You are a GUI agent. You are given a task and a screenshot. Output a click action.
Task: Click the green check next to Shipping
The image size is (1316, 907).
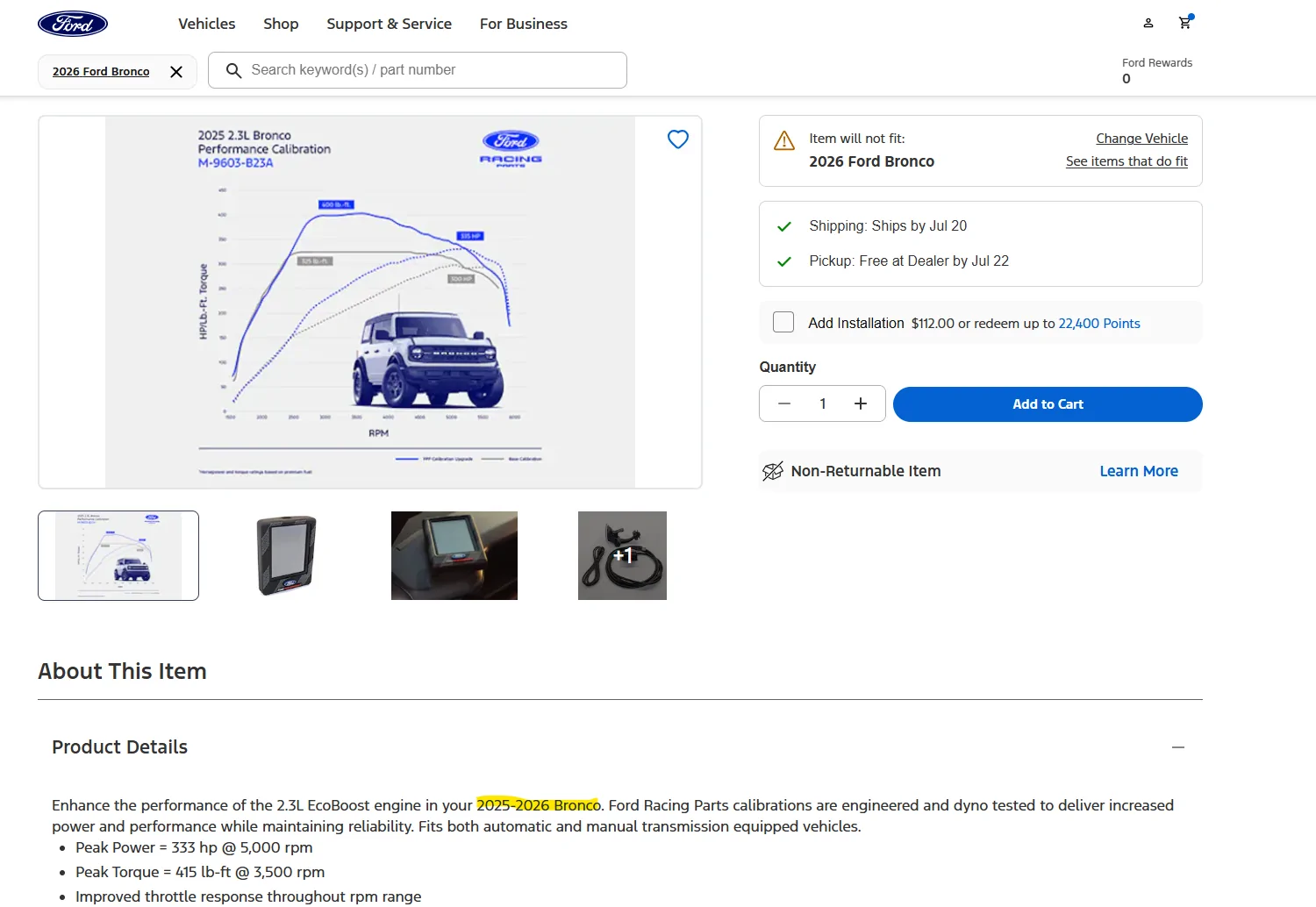tap(784, 226)
